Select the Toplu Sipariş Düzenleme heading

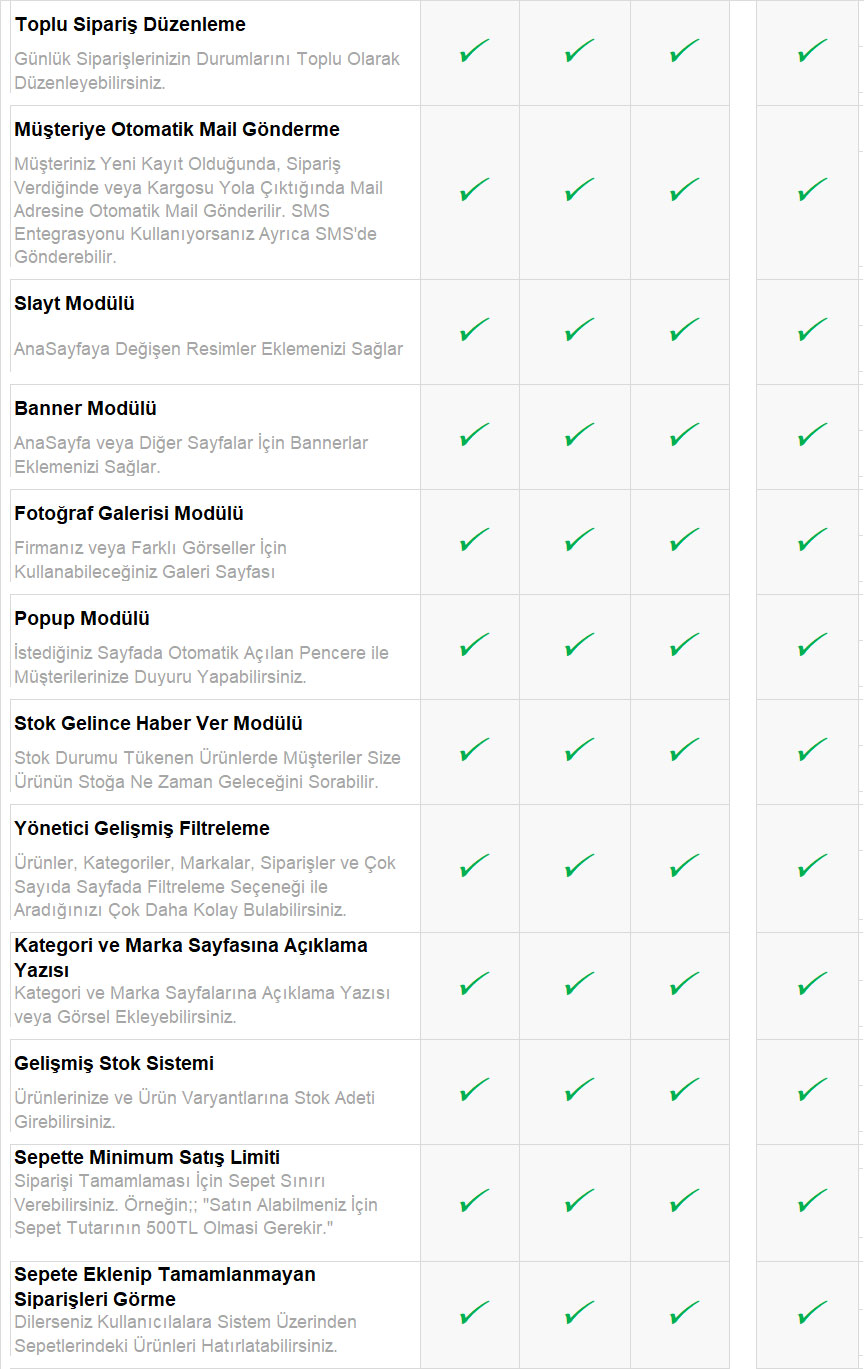130,24
